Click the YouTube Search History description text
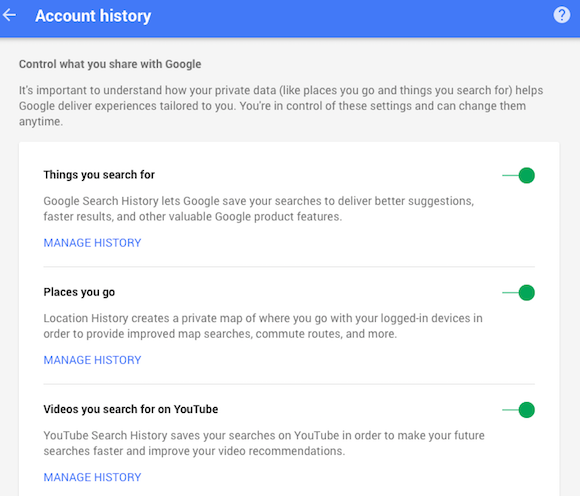580x496 pixels. coord(264,443)
